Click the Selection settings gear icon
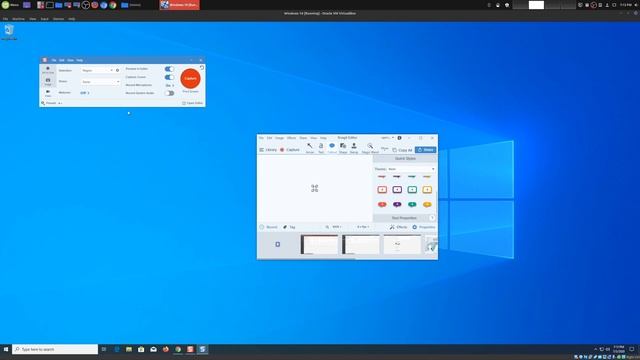The height and width of the screenshot is (360, 640). point(118,71)
